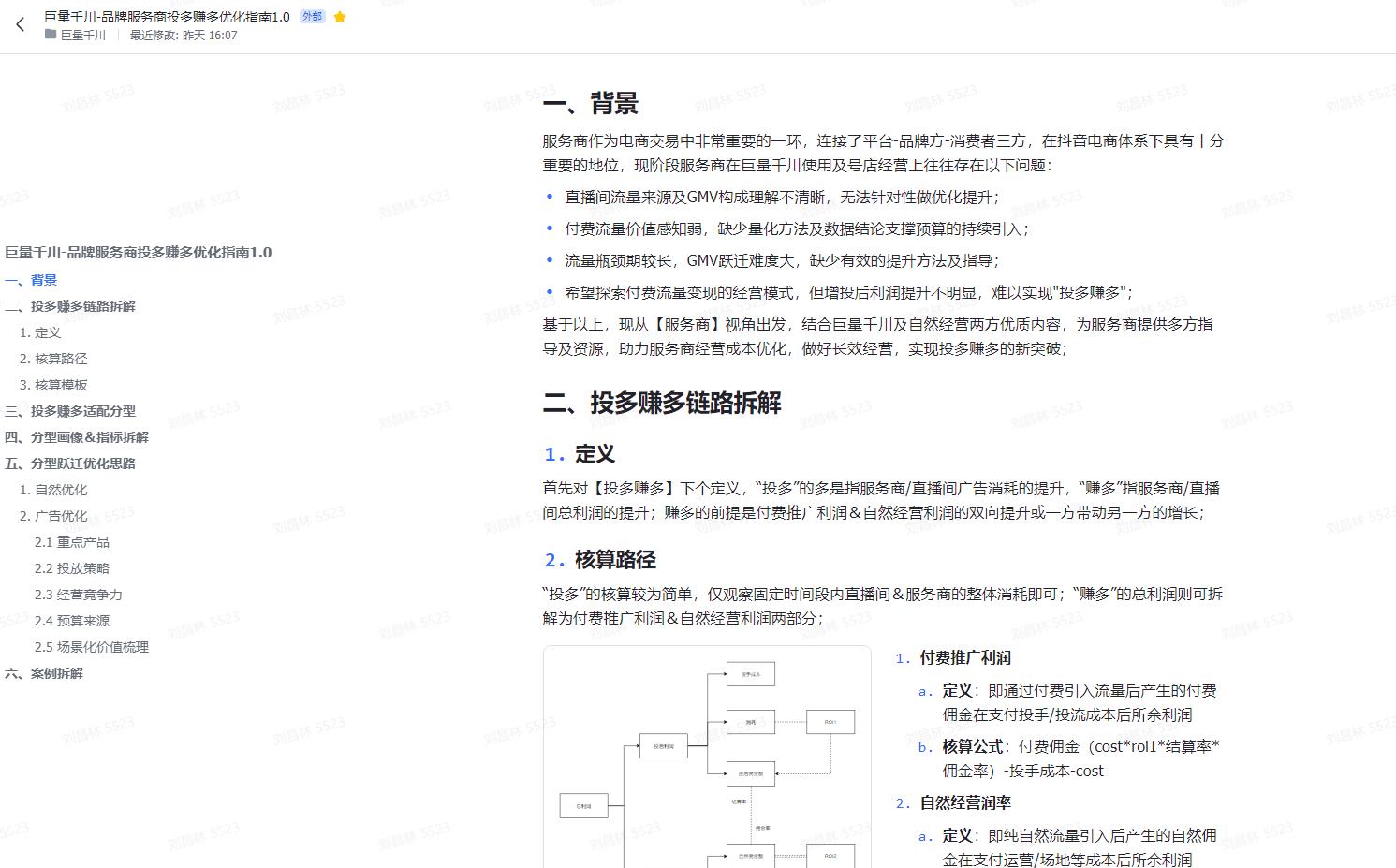Select outline entry 1. 自然优化
The image size is (1396, 868).
tap(52, 489)
